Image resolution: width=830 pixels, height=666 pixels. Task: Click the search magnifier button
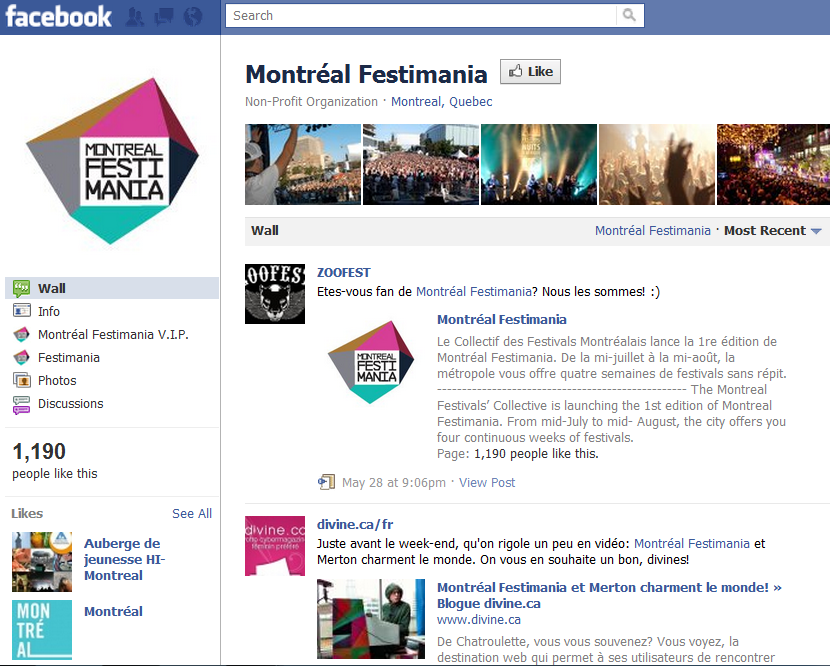pos(629,15)
